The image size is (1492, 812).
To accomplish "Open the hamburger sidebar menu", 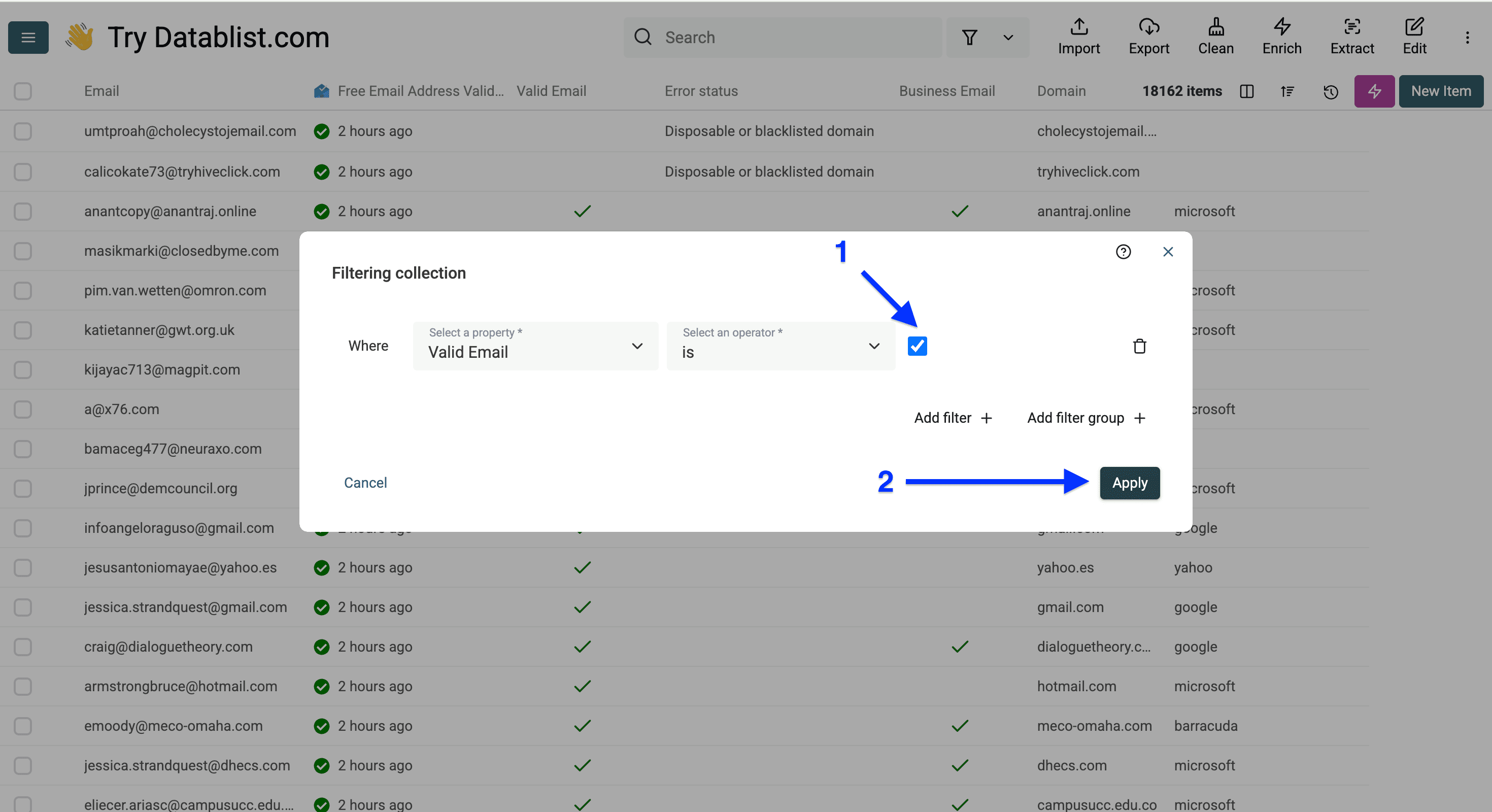I will (28, 38).
